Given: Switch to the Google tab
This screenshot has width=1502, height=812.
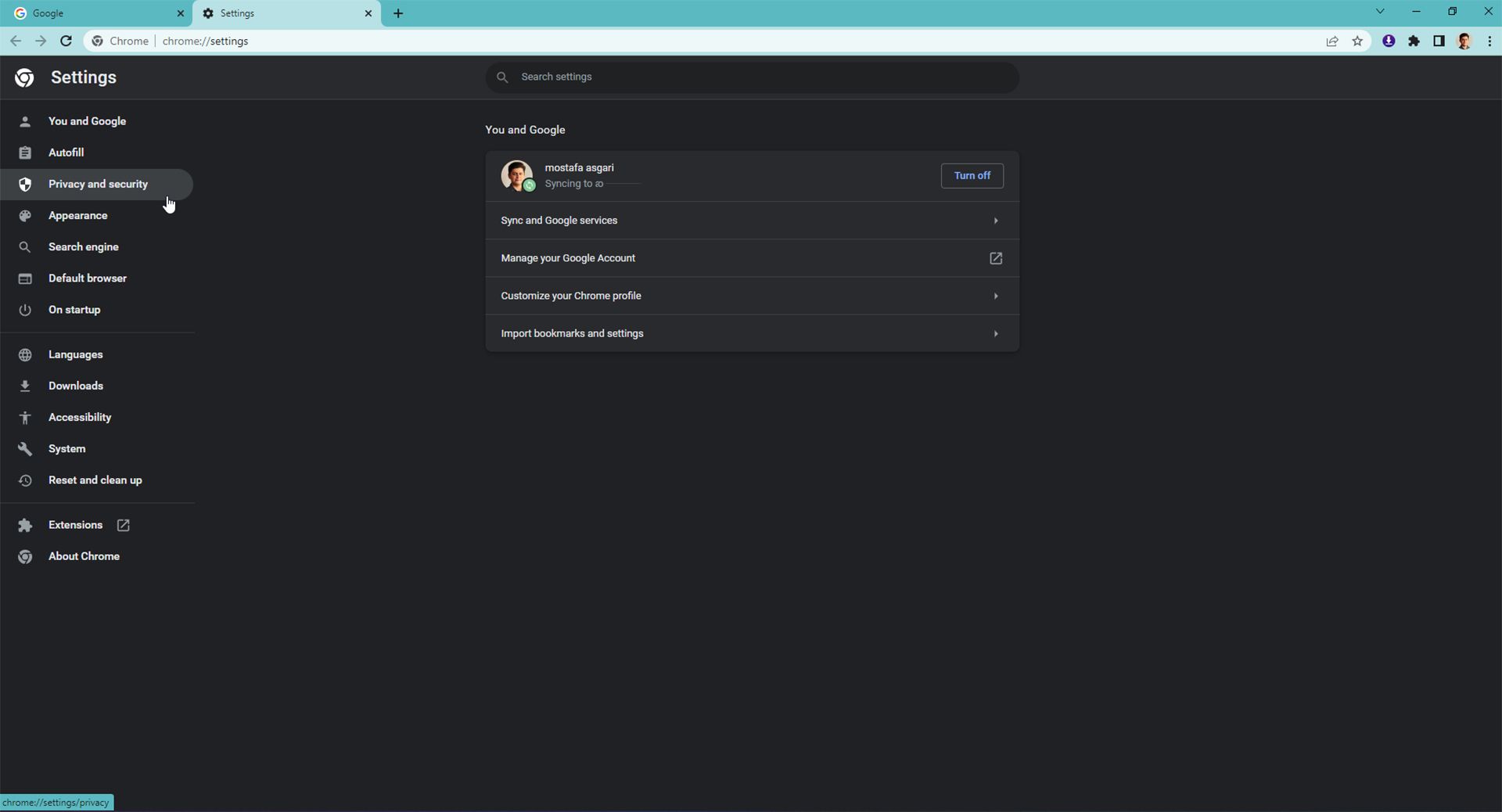Looking at the screenshot, I should (94, 13).
